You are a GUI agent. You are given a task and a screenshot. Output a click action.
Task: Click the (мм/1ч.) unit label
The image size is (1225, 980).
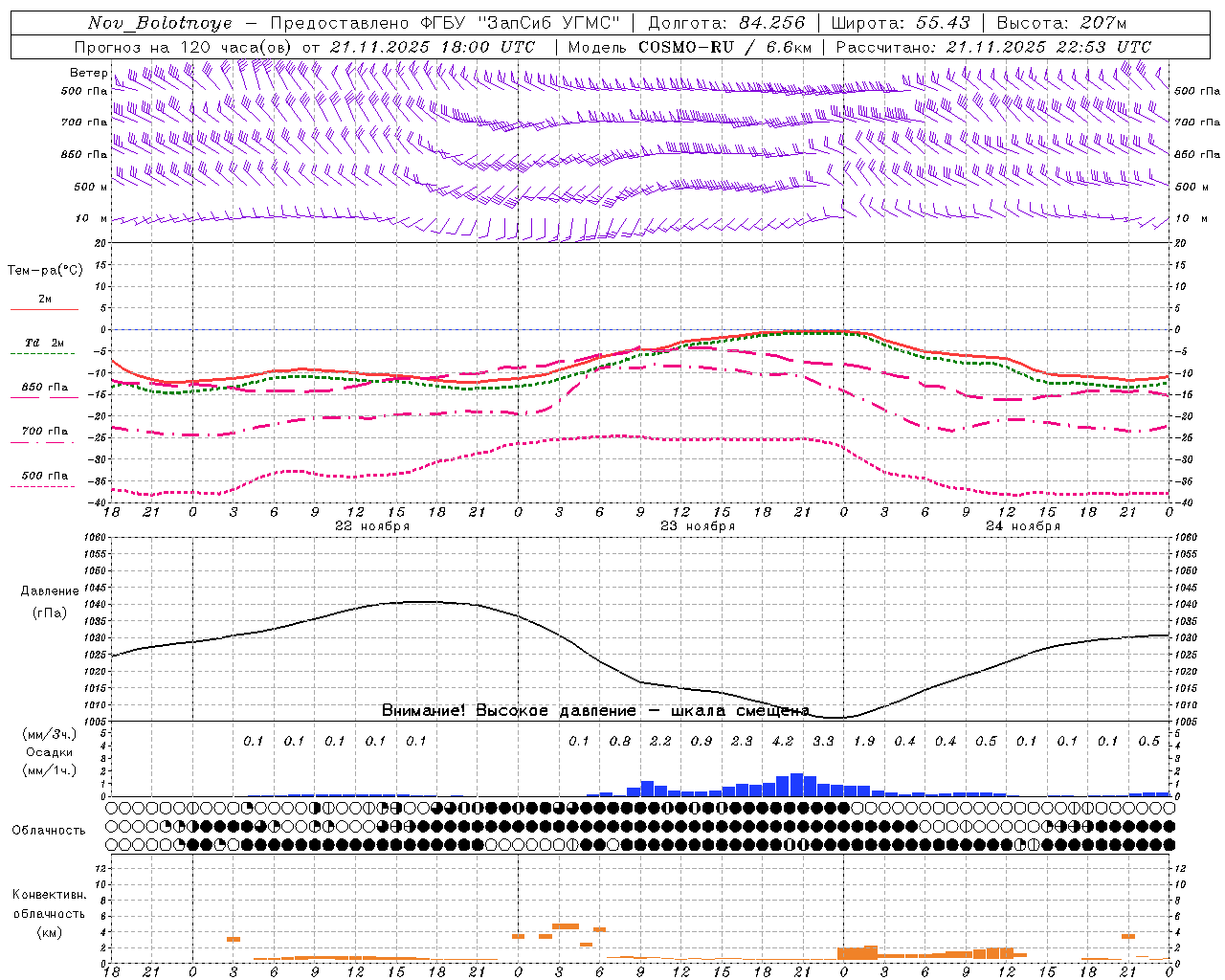50,770
